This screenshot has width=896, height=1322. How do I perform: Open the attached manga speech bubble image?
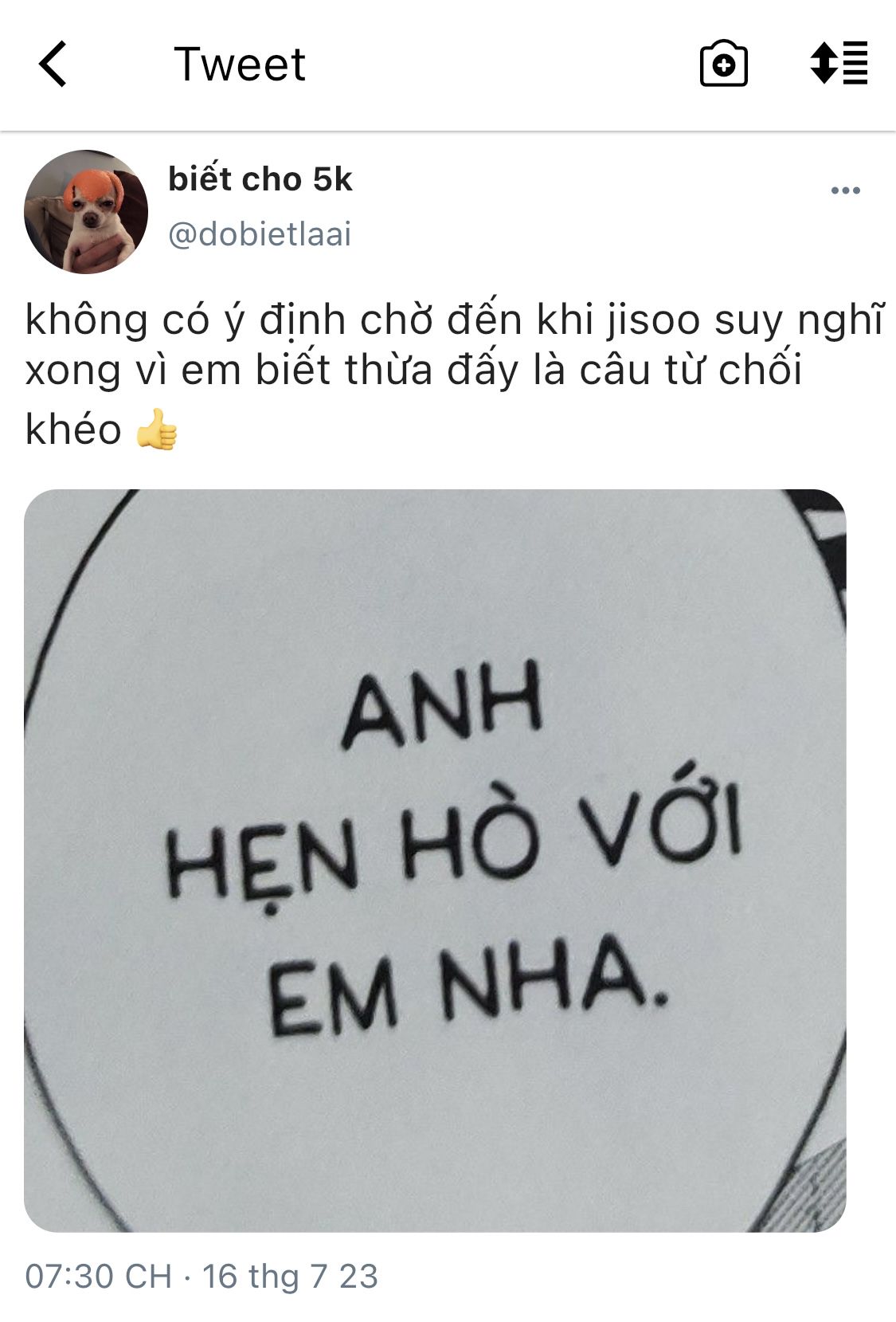[435, 861]
